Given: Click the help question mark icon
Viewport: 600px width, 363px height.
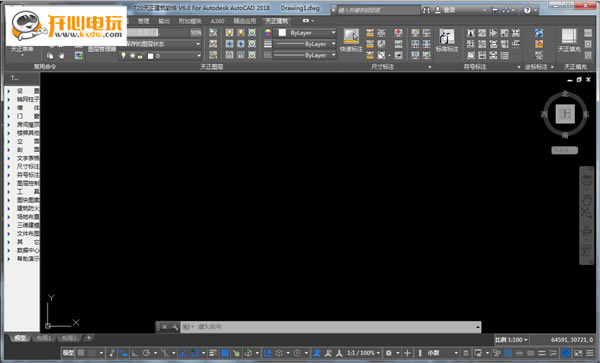Looking at the screenshot, I should 527,10.
